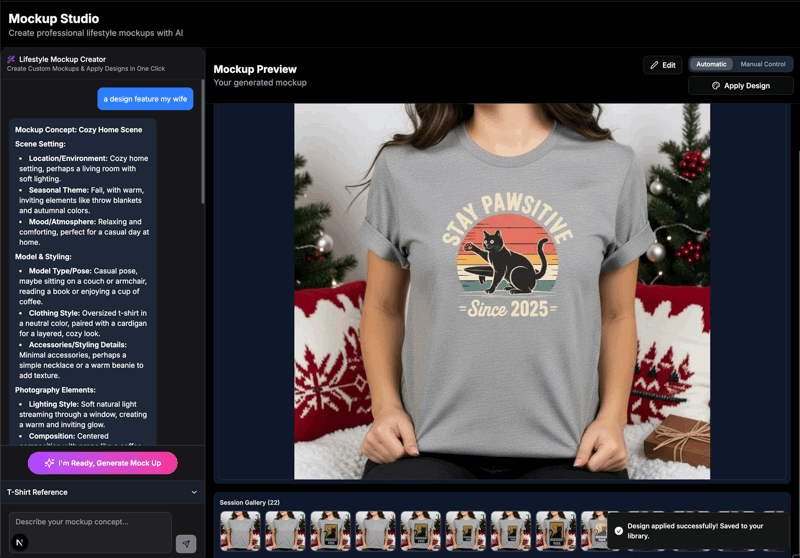800x558 pixels.
Task: Click the I'm Ready, Generate Mock Up button
Action: pyautogui.click(x=103, y=463)
